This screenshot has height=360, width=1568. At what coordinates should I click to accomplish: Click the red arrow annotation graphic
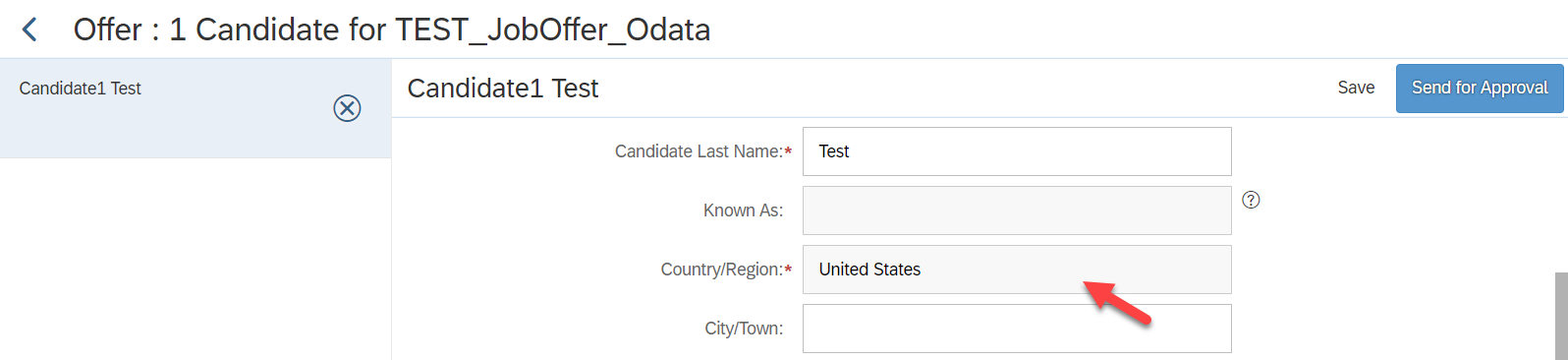click(x=1117, y=303)
